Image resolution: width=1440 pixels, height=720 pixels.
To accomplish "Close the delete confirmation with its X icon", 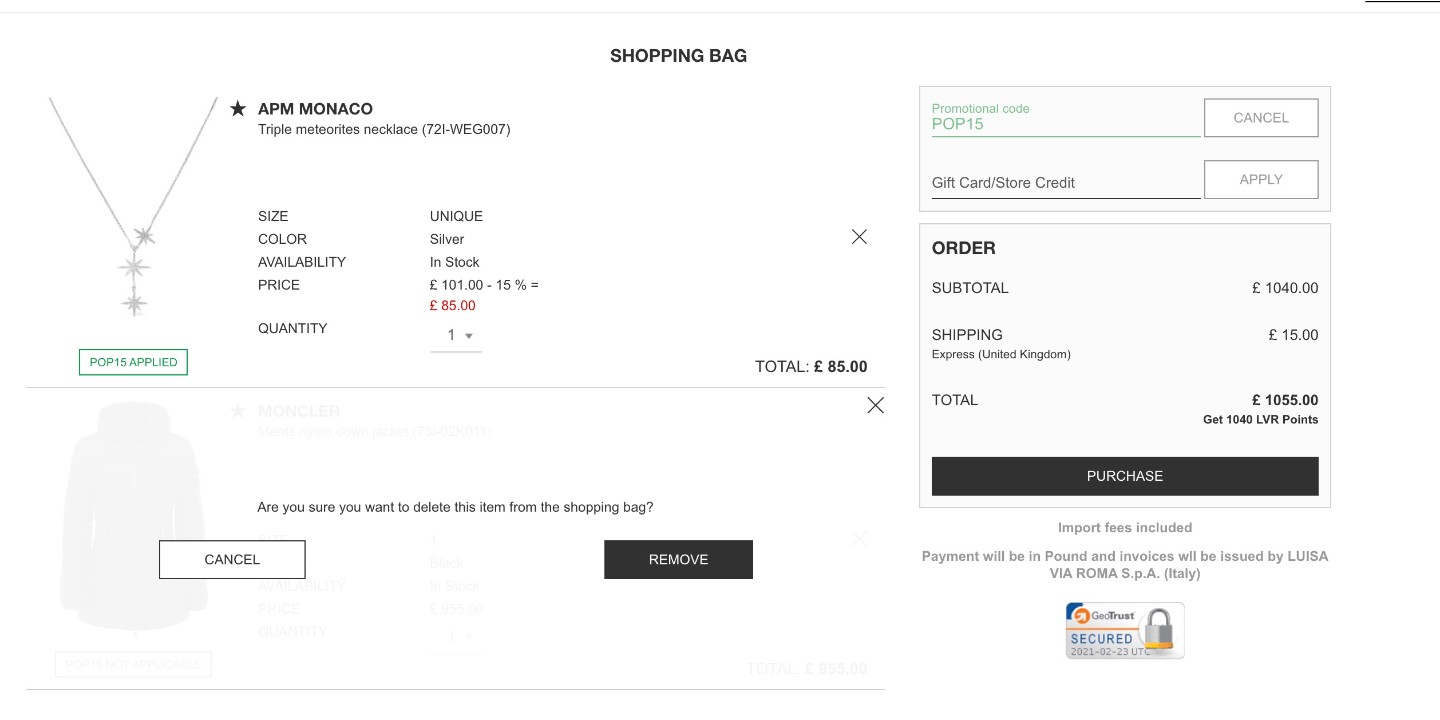I will point(875,405).
